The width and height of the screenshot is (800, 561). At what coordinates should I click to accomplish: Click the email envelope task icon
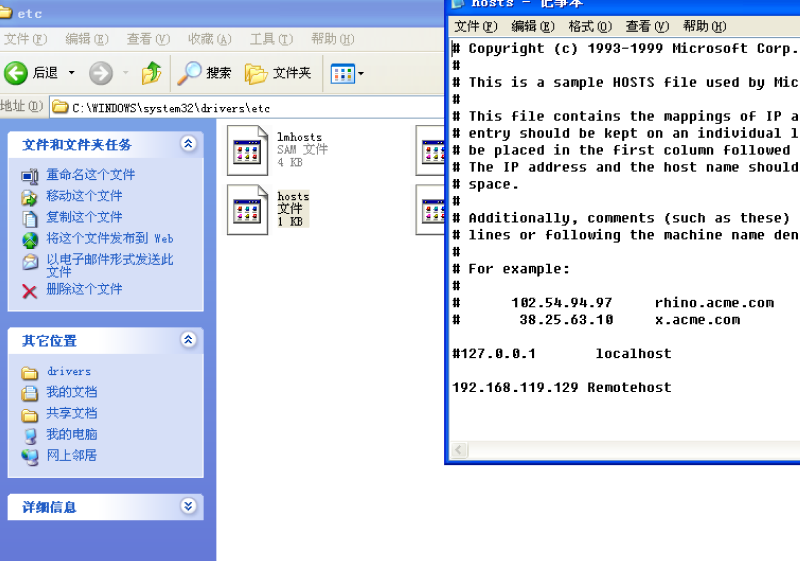click(x=30, y=262)
